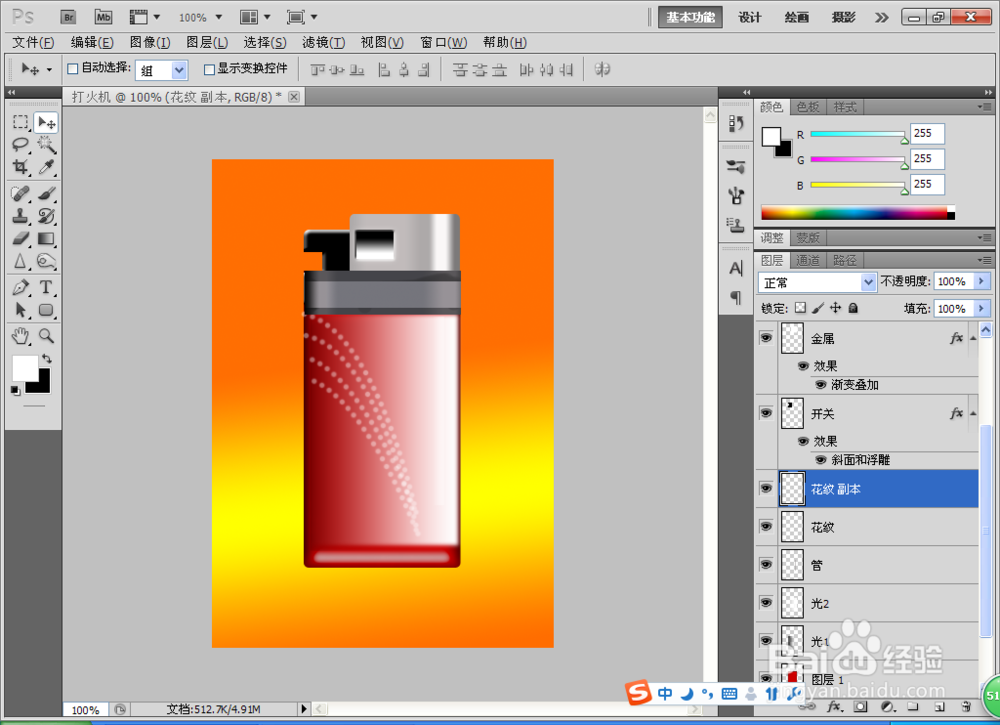Select the Hand tool
The width and height of the screenshot is (1000, 725).
coord(20,335)
